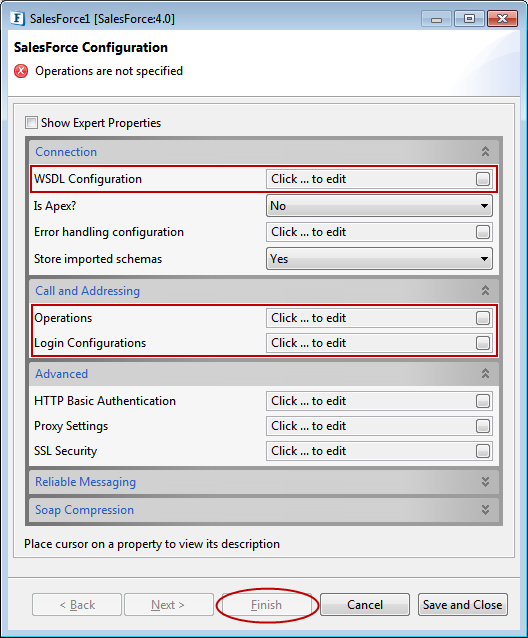The width and height of the screenshot is (528, 638).
Task: Enable Show Expert Properties checkbox
Action: coord(31,122)
